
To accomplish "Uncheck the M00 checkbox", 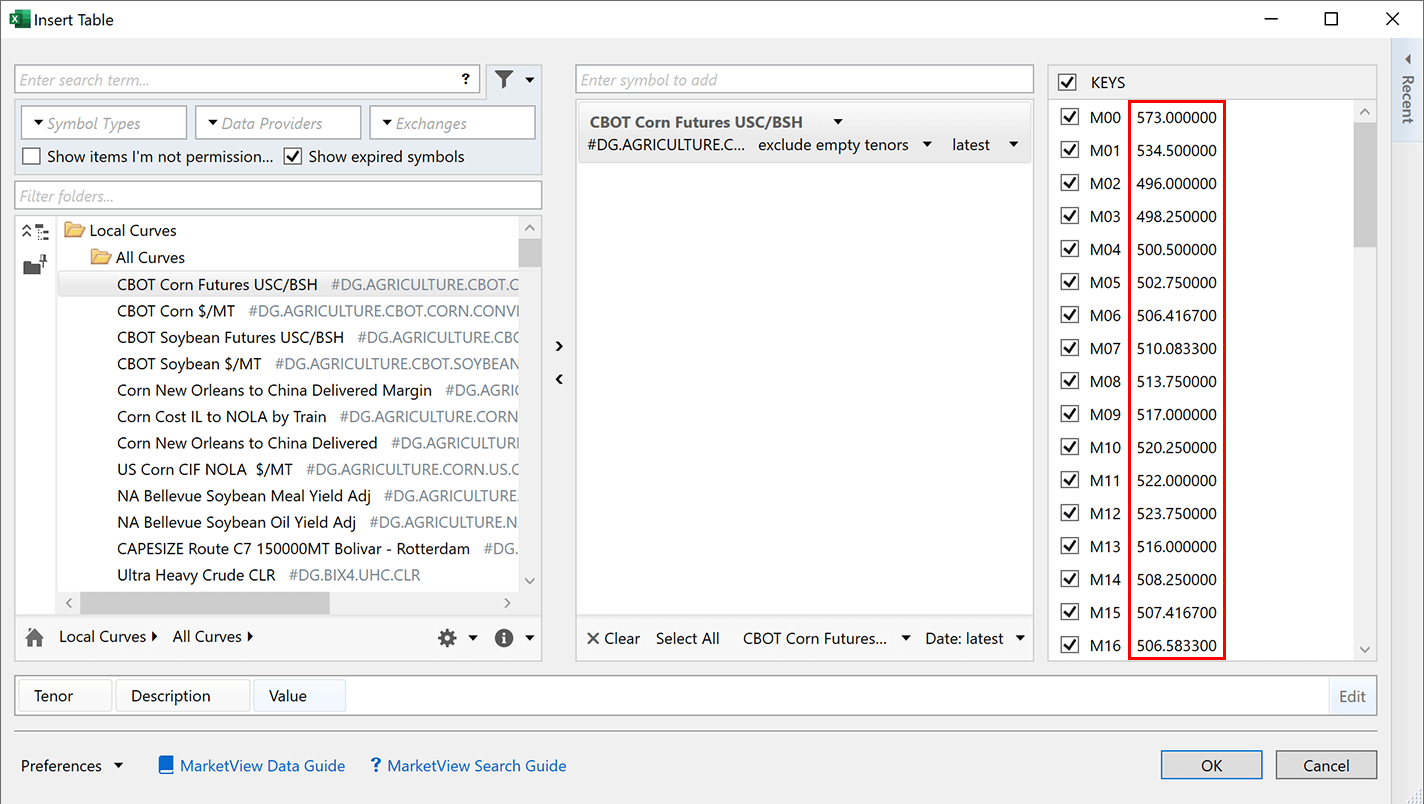I will (1070, 117).
